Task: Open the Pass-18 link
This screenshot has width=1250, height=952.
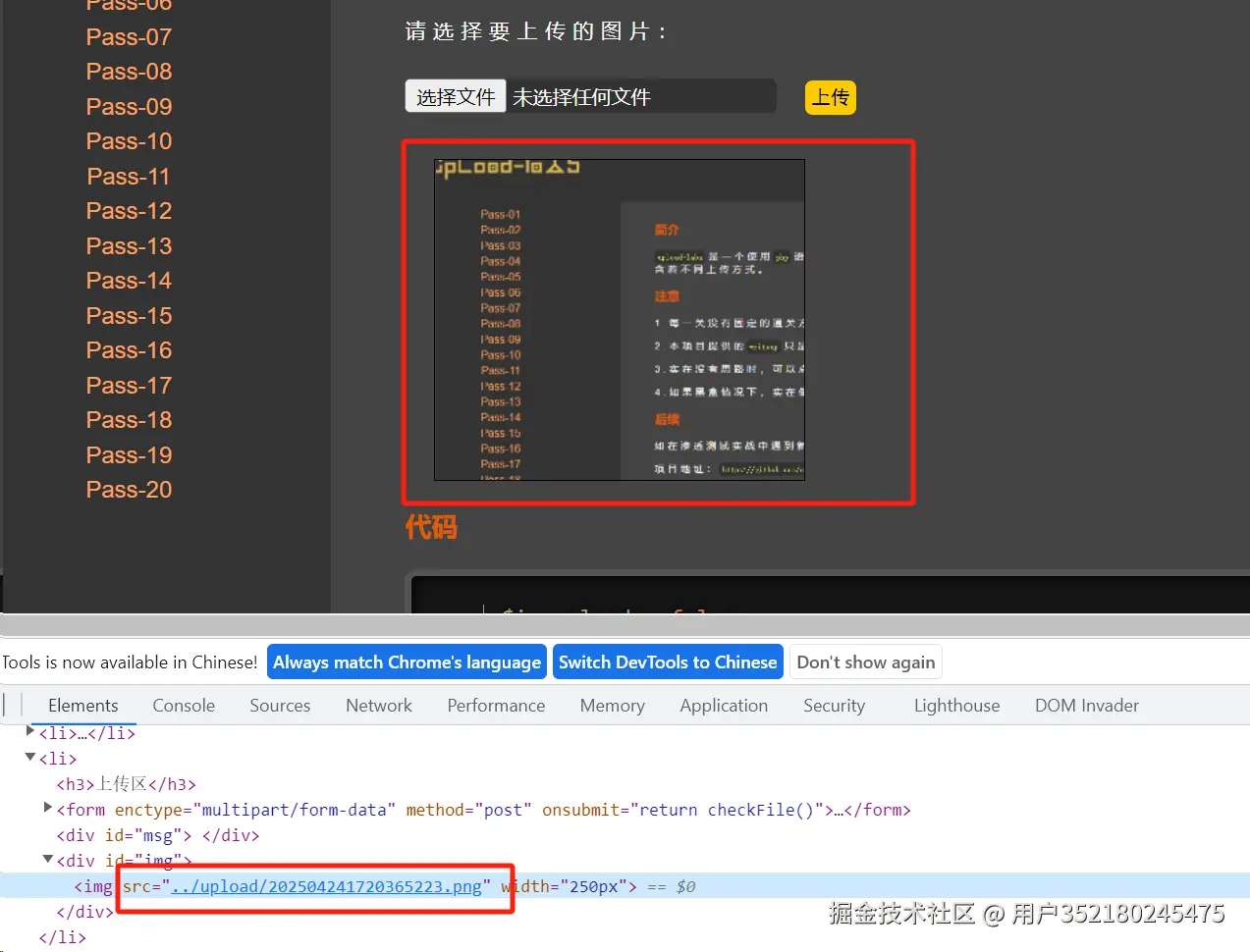Action: pos(129,420)
